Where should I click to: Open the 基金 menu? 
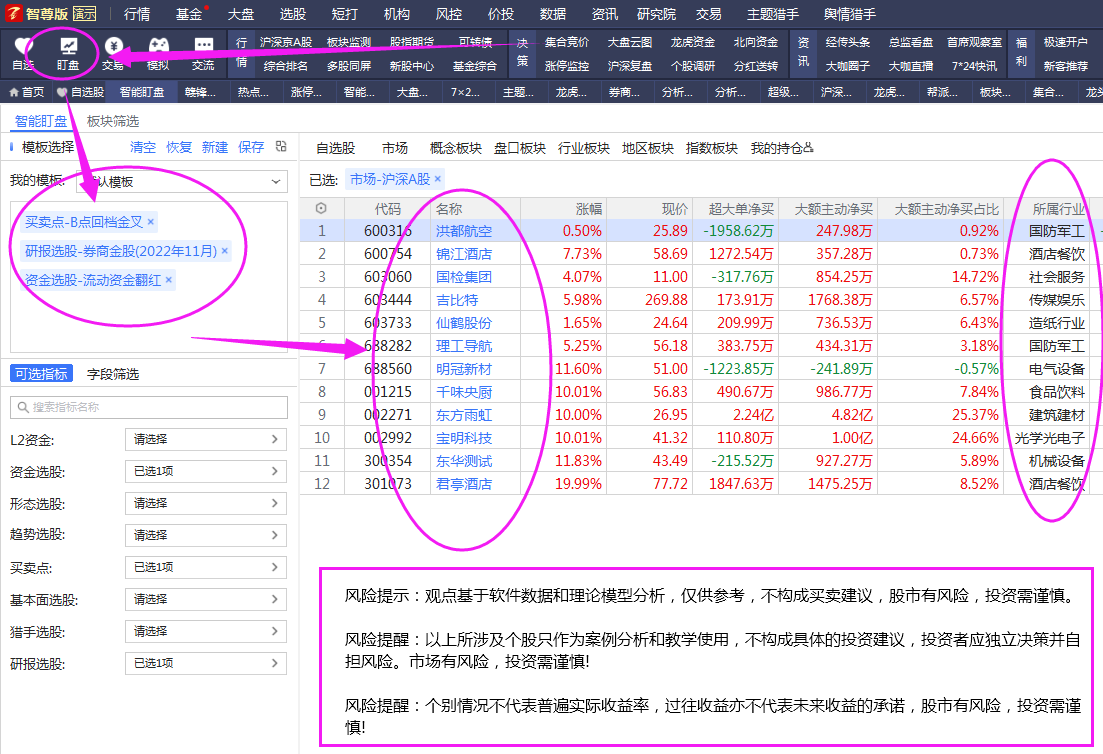[189, 14]
